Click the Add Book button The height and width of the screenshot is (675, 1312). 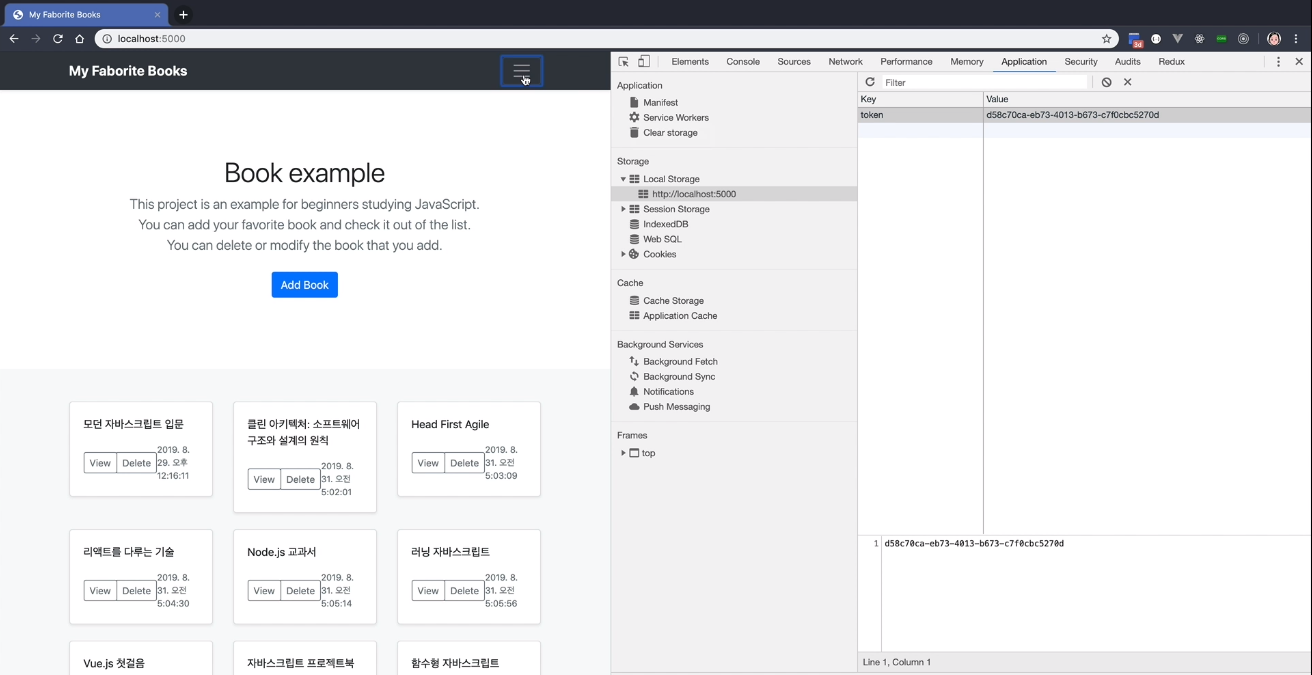click(305, 285)
